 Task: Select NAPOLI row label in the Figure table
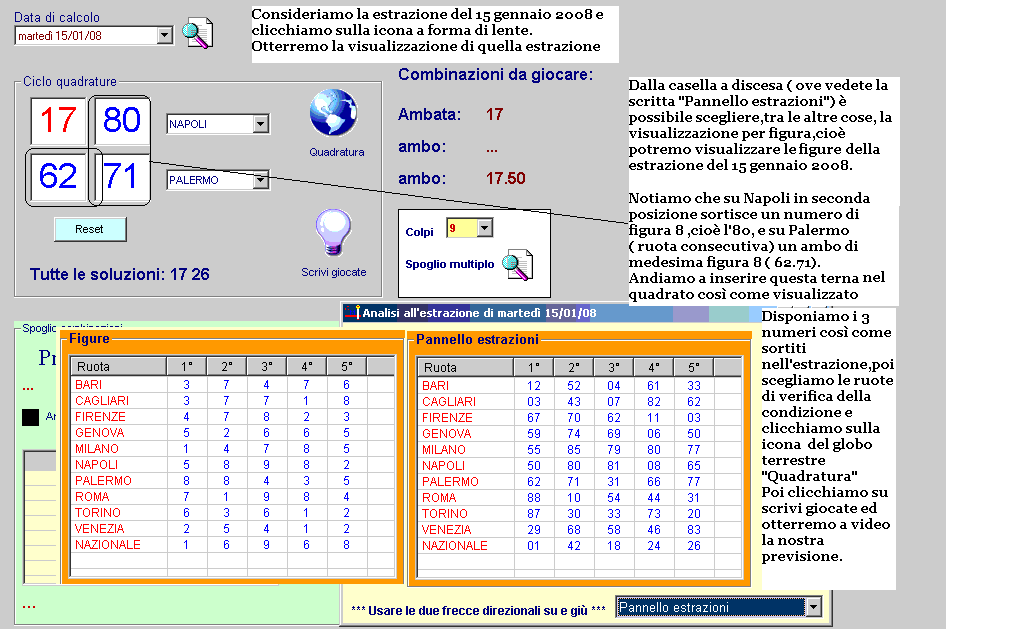click(x=96, y=464)
